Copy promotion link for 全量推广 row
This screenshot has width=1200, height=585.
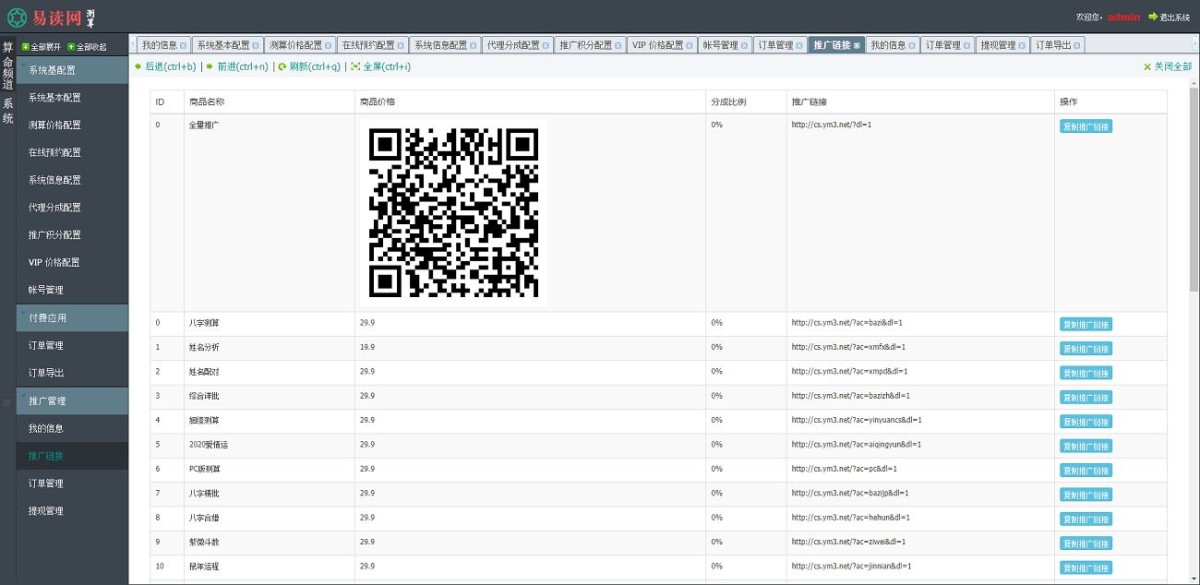click(x=1085, y=126)
